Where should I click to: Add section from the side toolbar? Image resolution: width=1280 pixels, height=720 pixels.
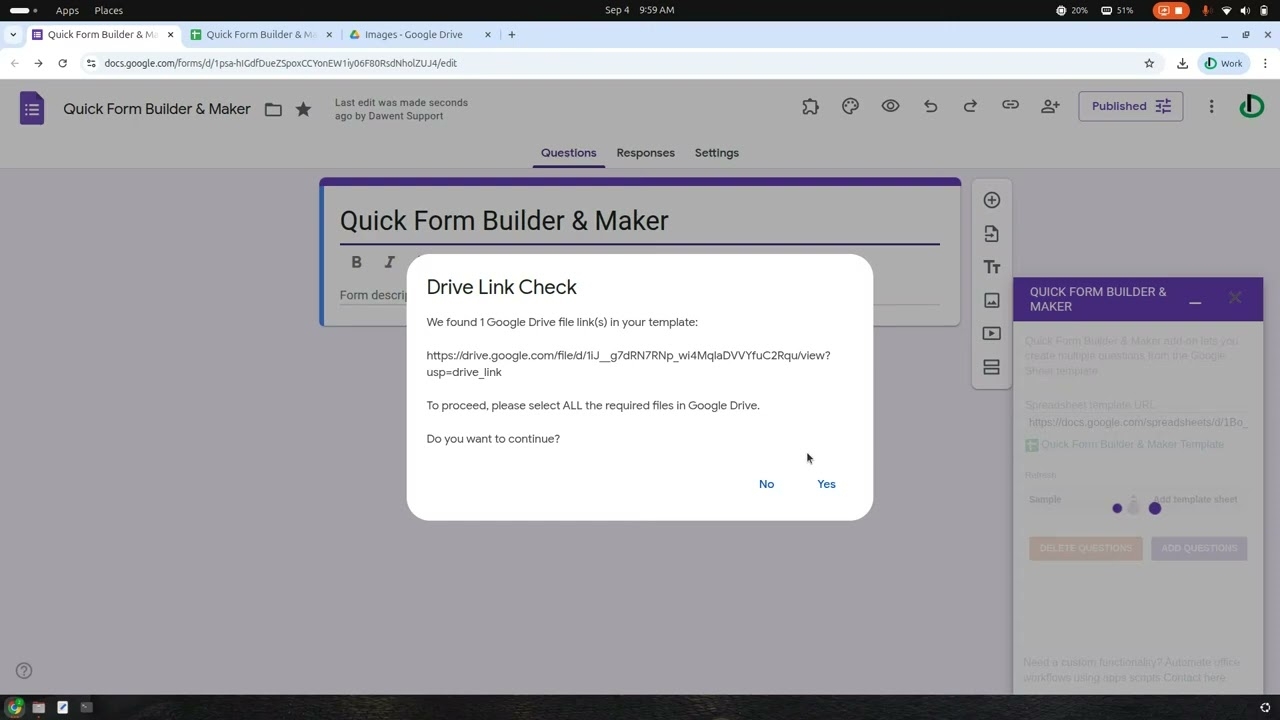coord(991,367)
